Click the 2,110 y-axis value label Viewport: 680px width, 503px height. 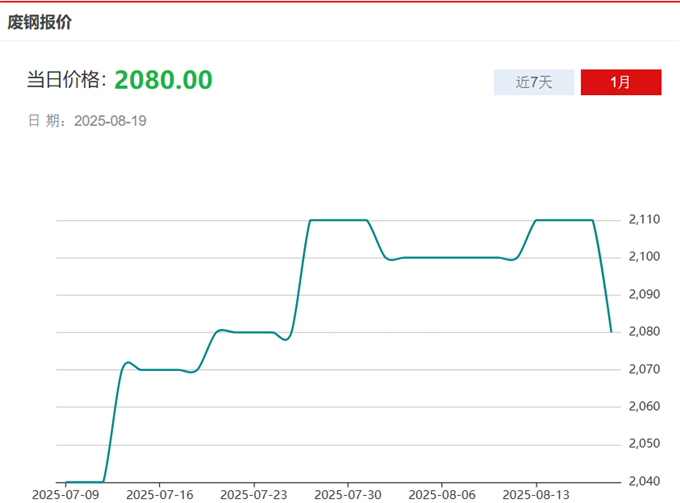[x=645, y=220]
